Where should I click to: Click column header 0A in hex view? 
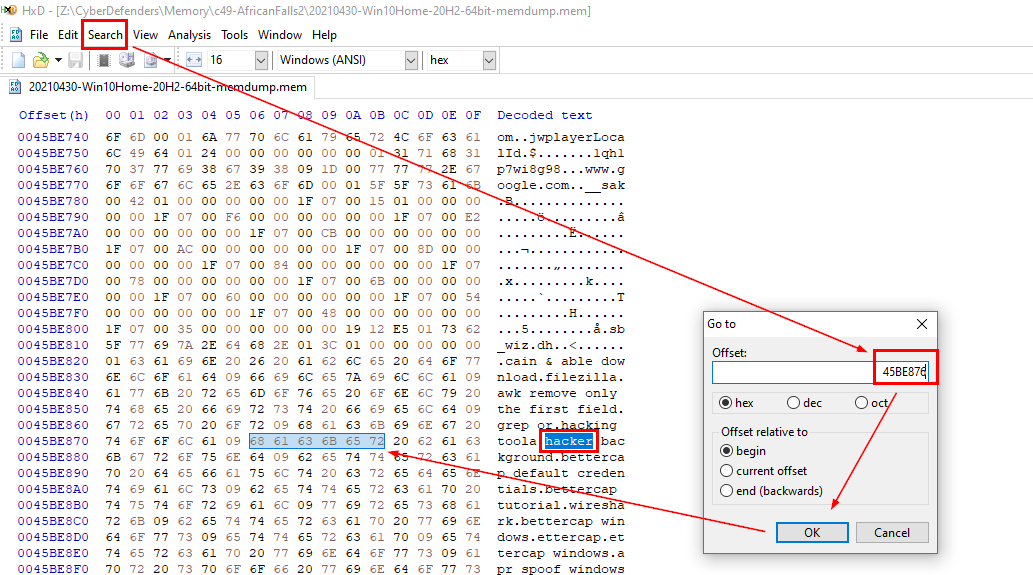353,115
